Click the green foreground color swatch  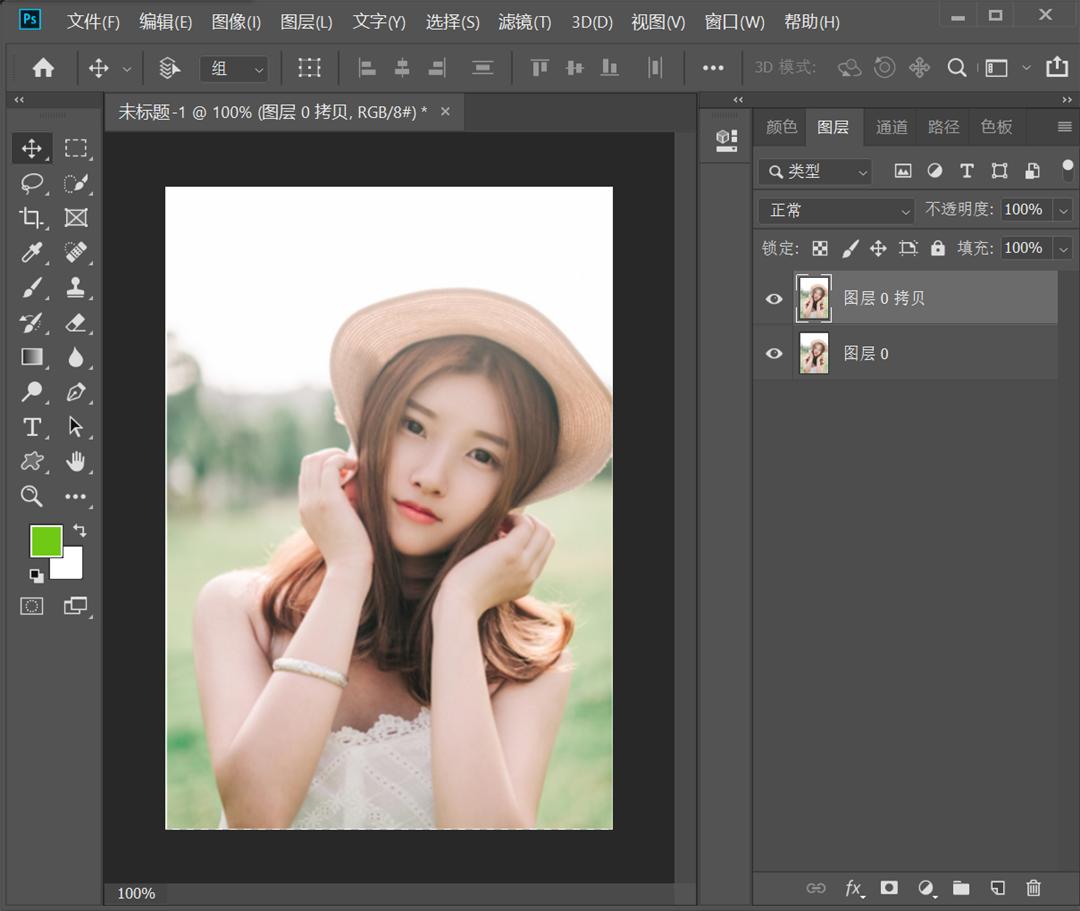(x=46, y=541)
